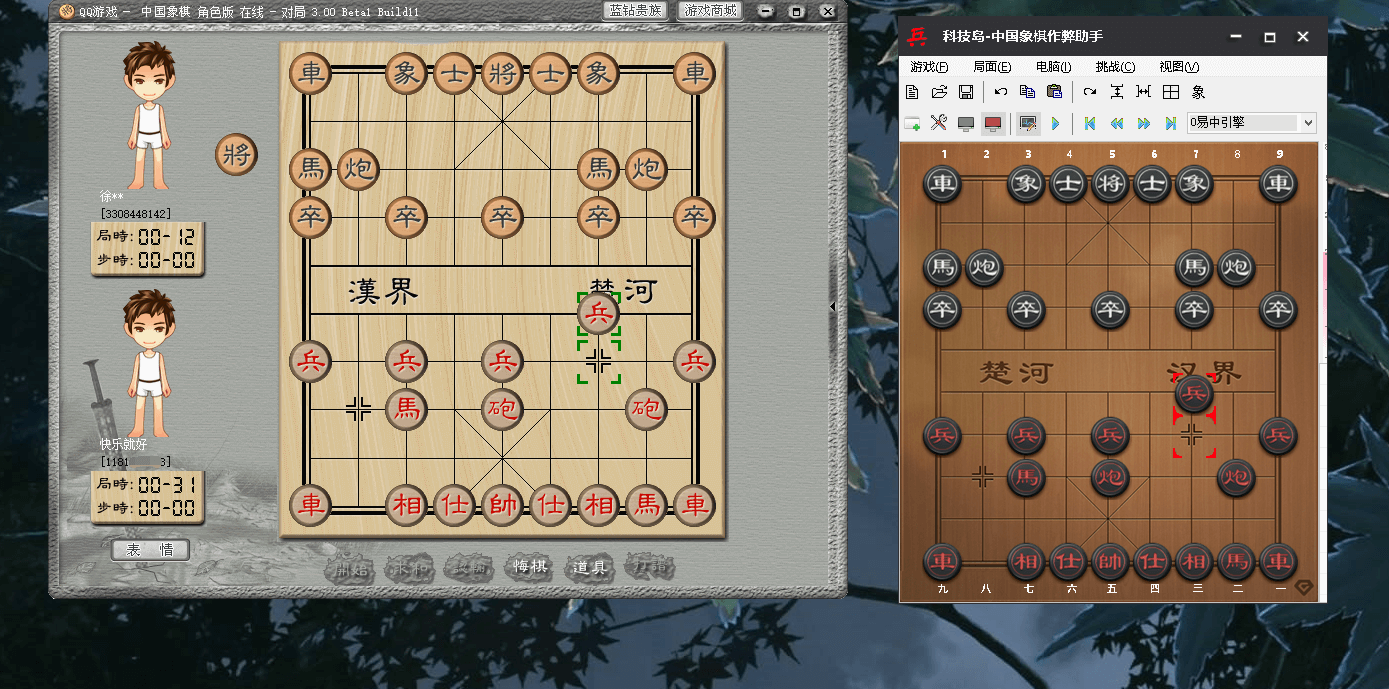The image size is (1389, 689).
Task: Collapse side panel using left arrow handle
Action: pyautogui.click(x=833, y=307)
